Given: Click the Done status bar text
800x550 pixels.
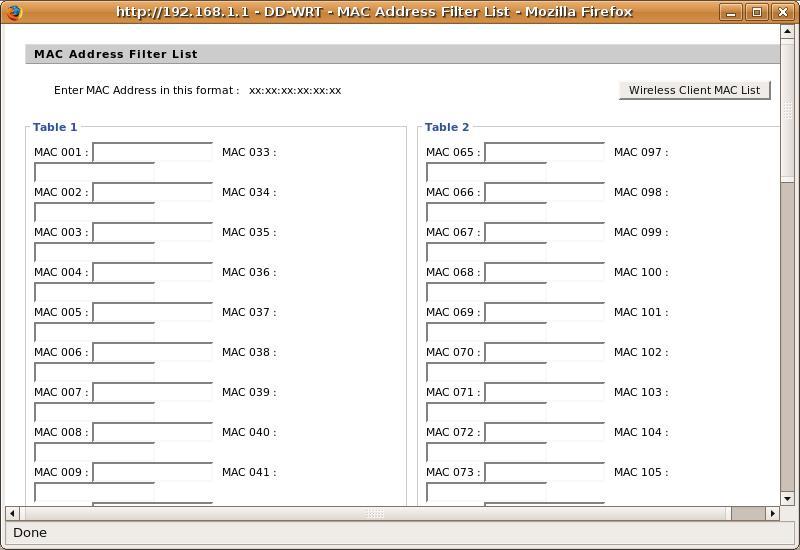Looking at the screenshot, I should pyautogui.click(x=30, y=533).
